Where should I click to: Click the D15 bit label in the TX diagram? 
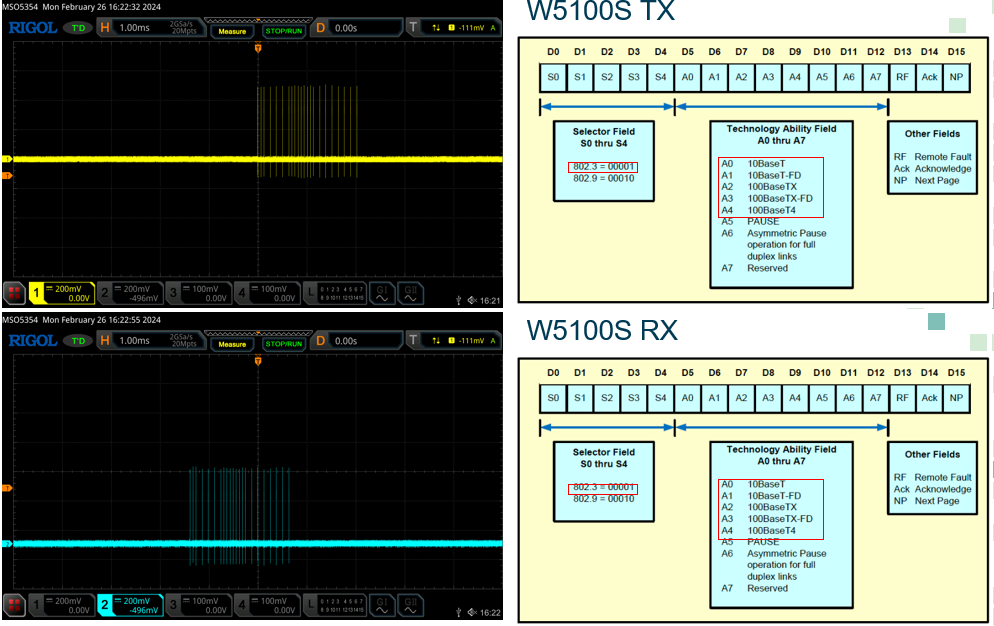957,52
